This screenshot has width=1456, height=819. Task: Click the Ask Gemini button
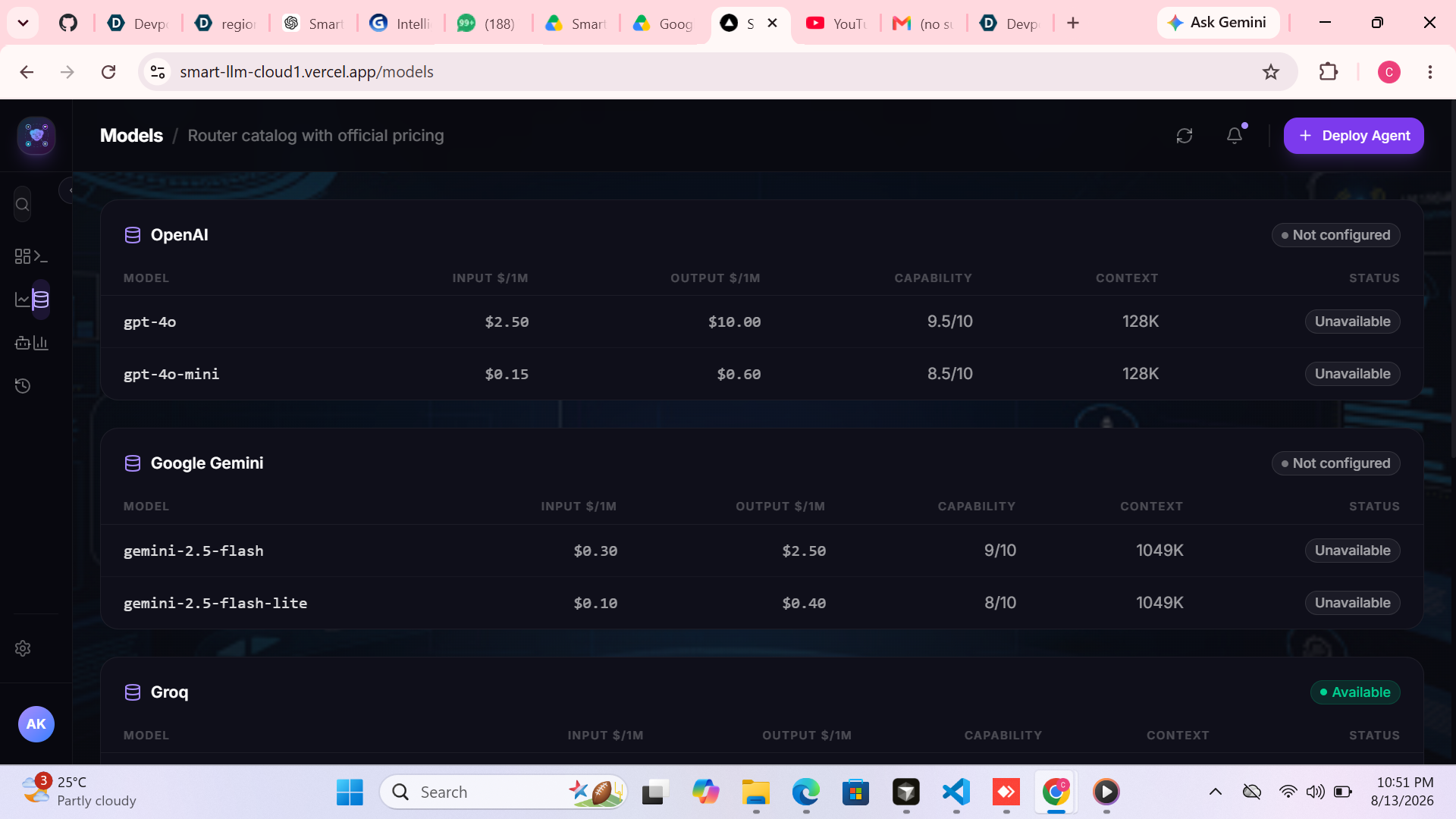tap(1218, 23)
